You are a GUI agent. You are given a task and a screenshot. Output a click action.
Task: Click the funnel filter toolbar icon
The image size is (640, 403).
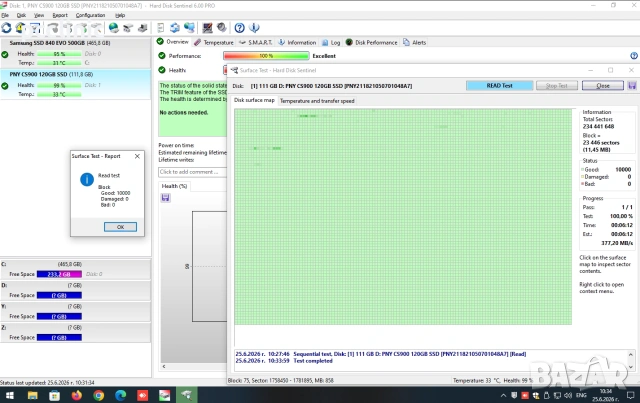coord(36,28)
